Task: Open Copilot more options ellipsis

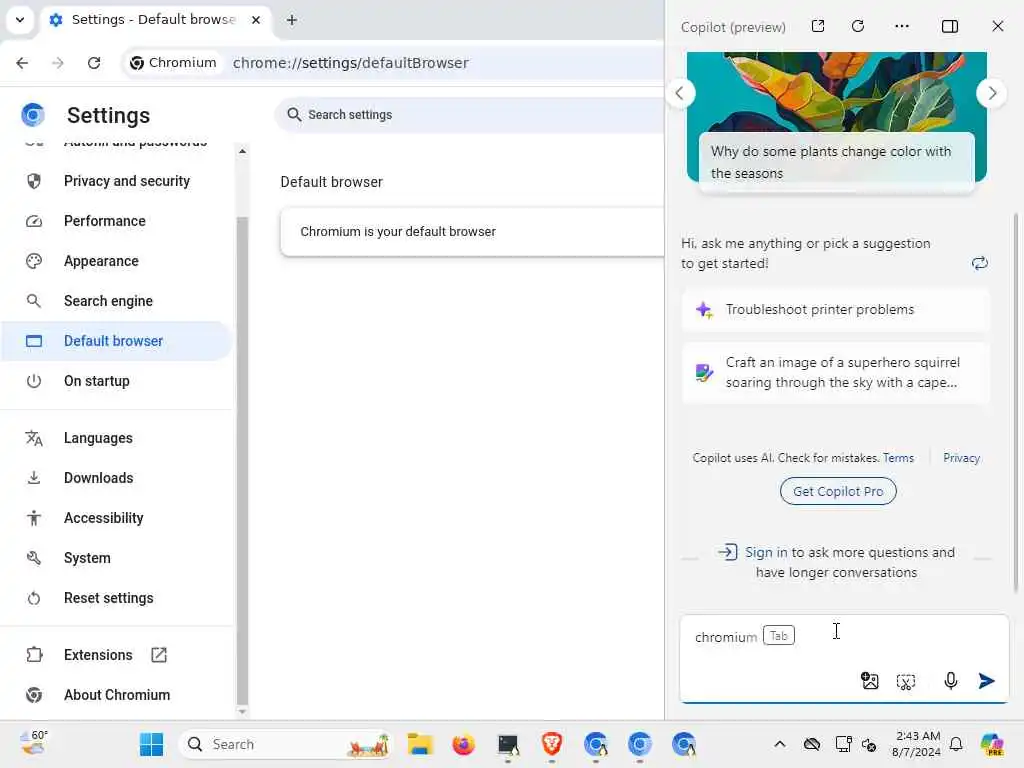Action: click(902, 26)
